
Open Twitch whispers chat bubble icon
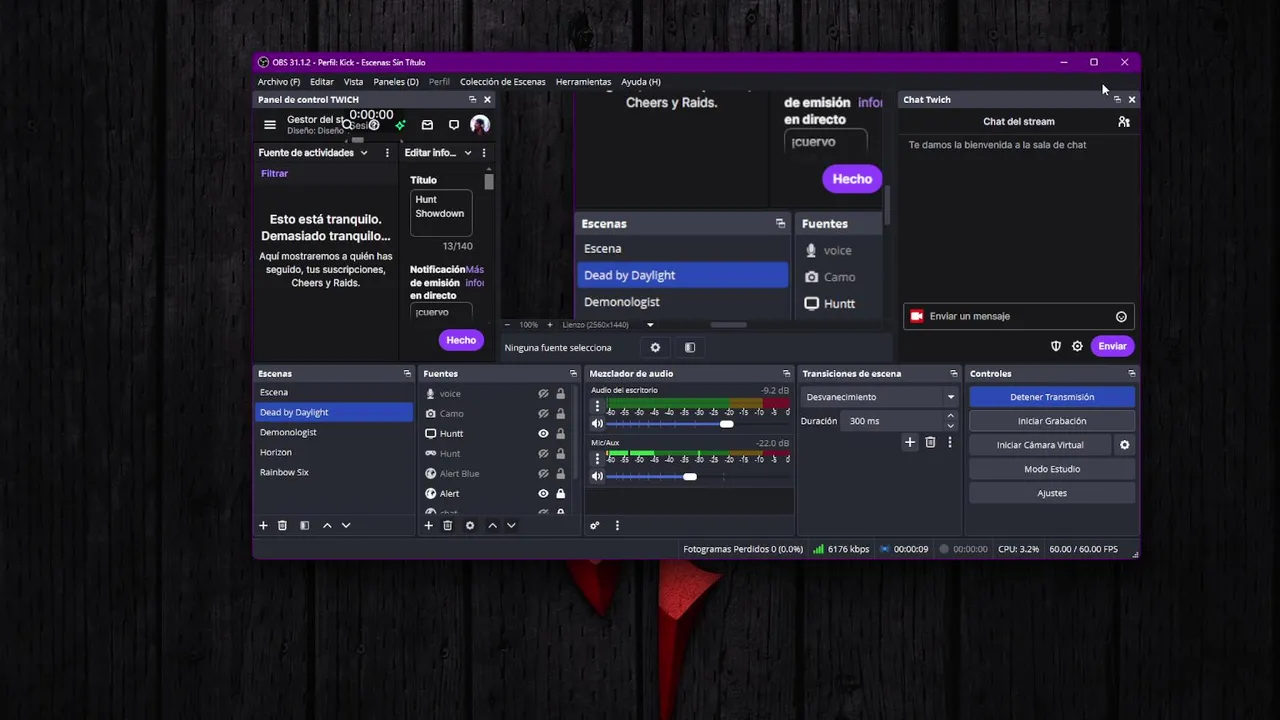pyautogui.click(x=454, y=125)
